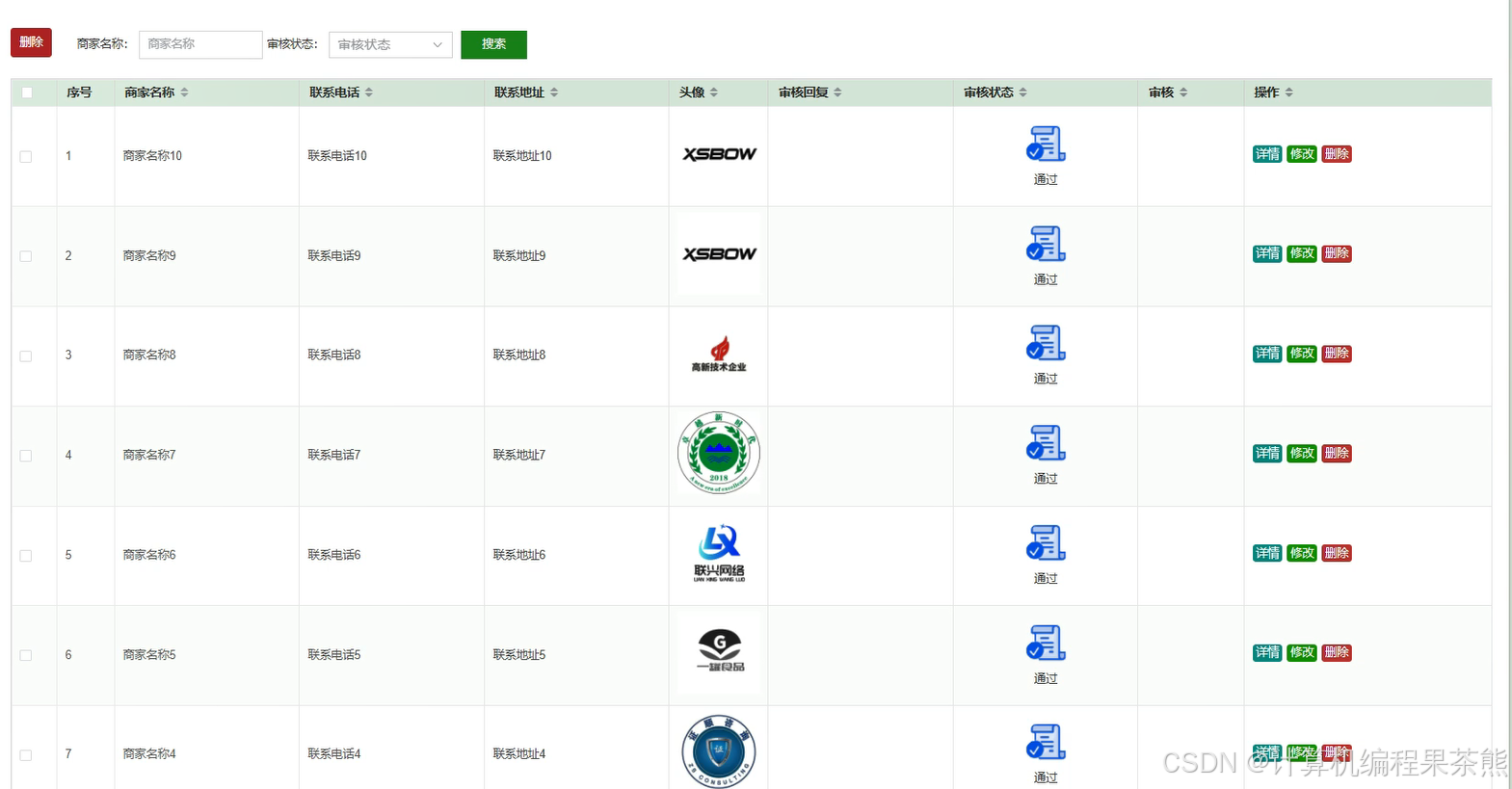Open the 联兴网络 logo of 商家名称6
This screenshot has height=789, width=1512.
point(719,554)
